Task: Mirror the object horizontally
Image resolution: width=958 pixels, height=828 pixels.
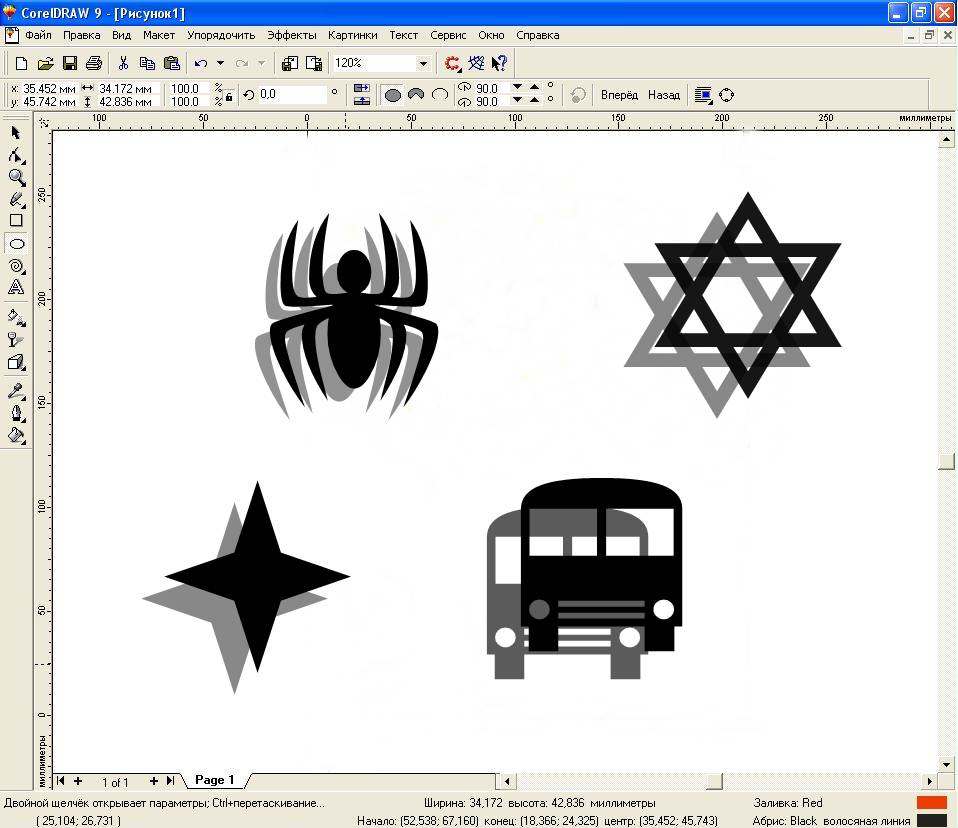Action: (362, 89)
